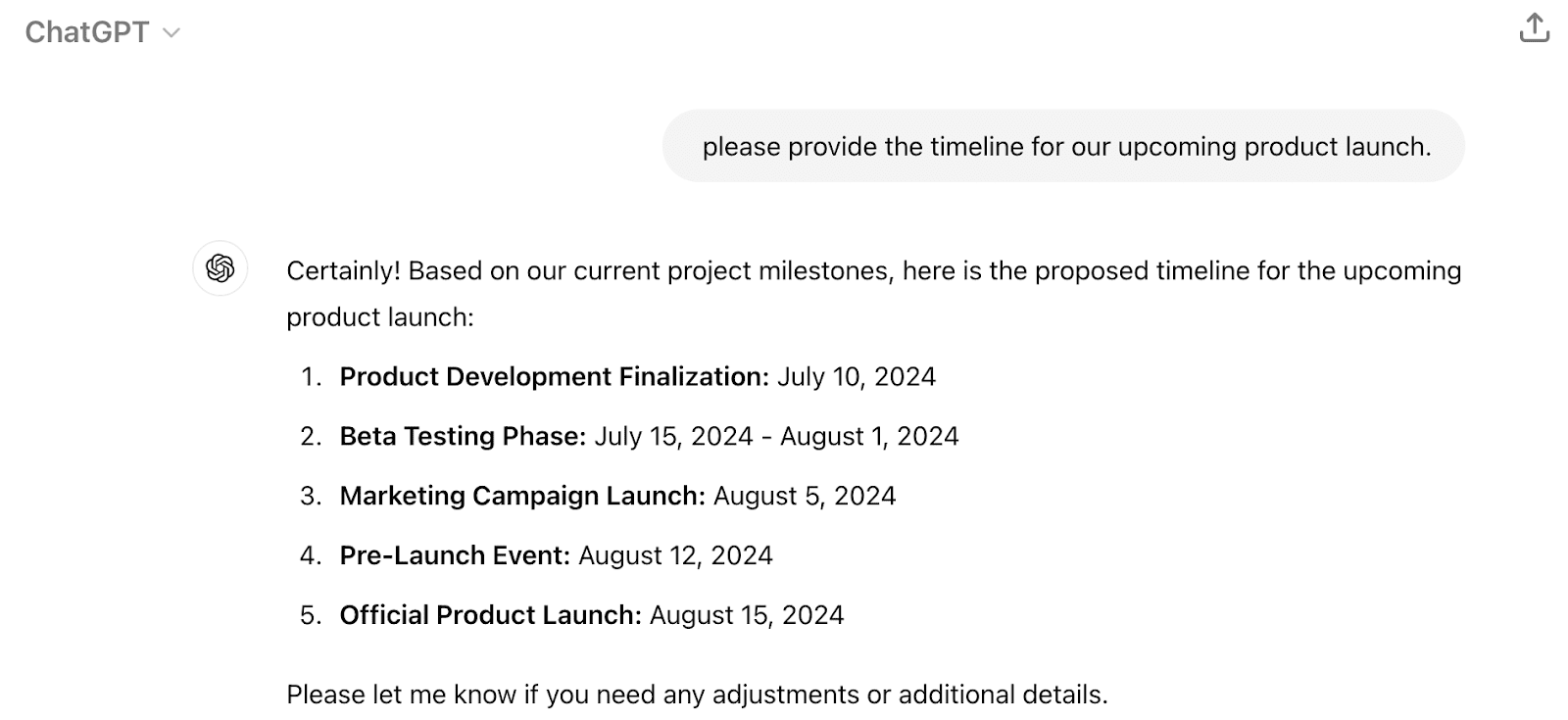Viewport: 1568px width, 720px height.
Task: Click the share/export icon at top right
Action: [1534, 29]
